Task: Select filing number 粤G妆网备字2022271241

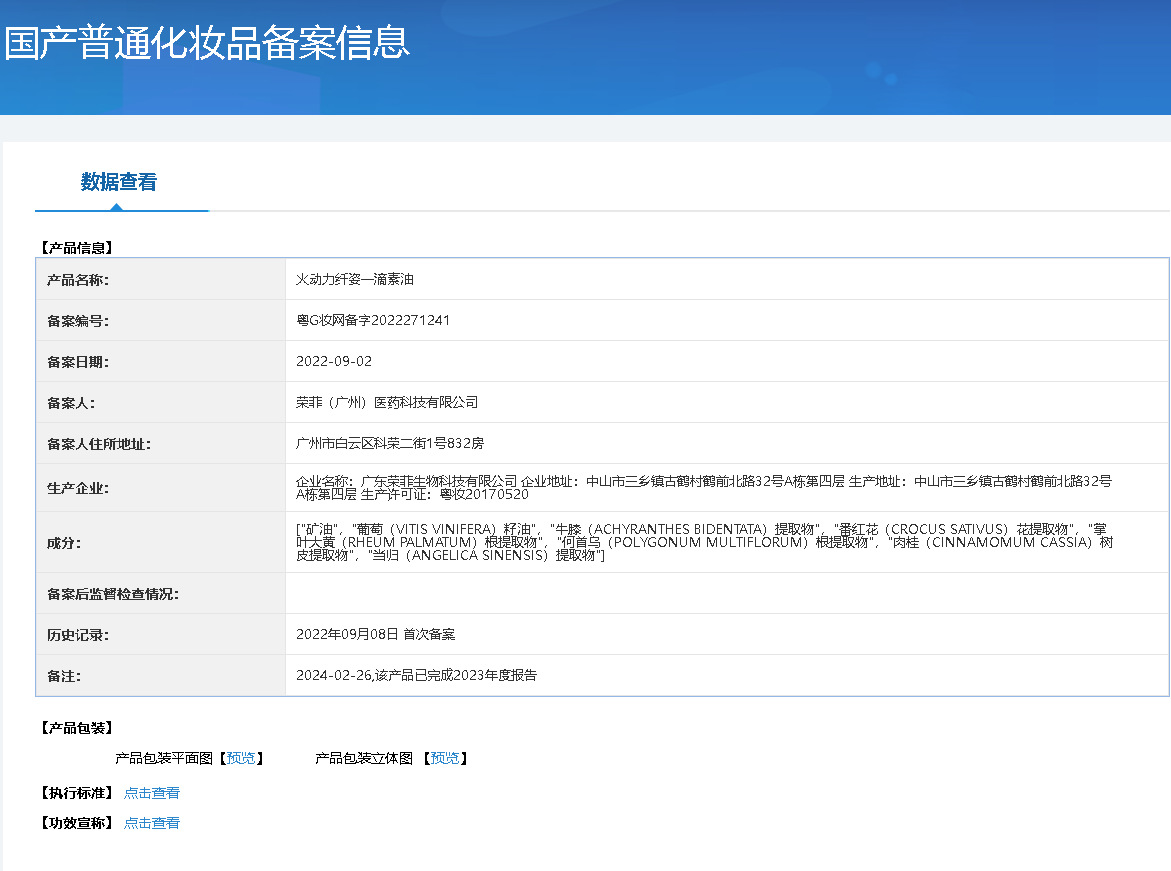Action: pyautogui.click(x=373, y=320)
